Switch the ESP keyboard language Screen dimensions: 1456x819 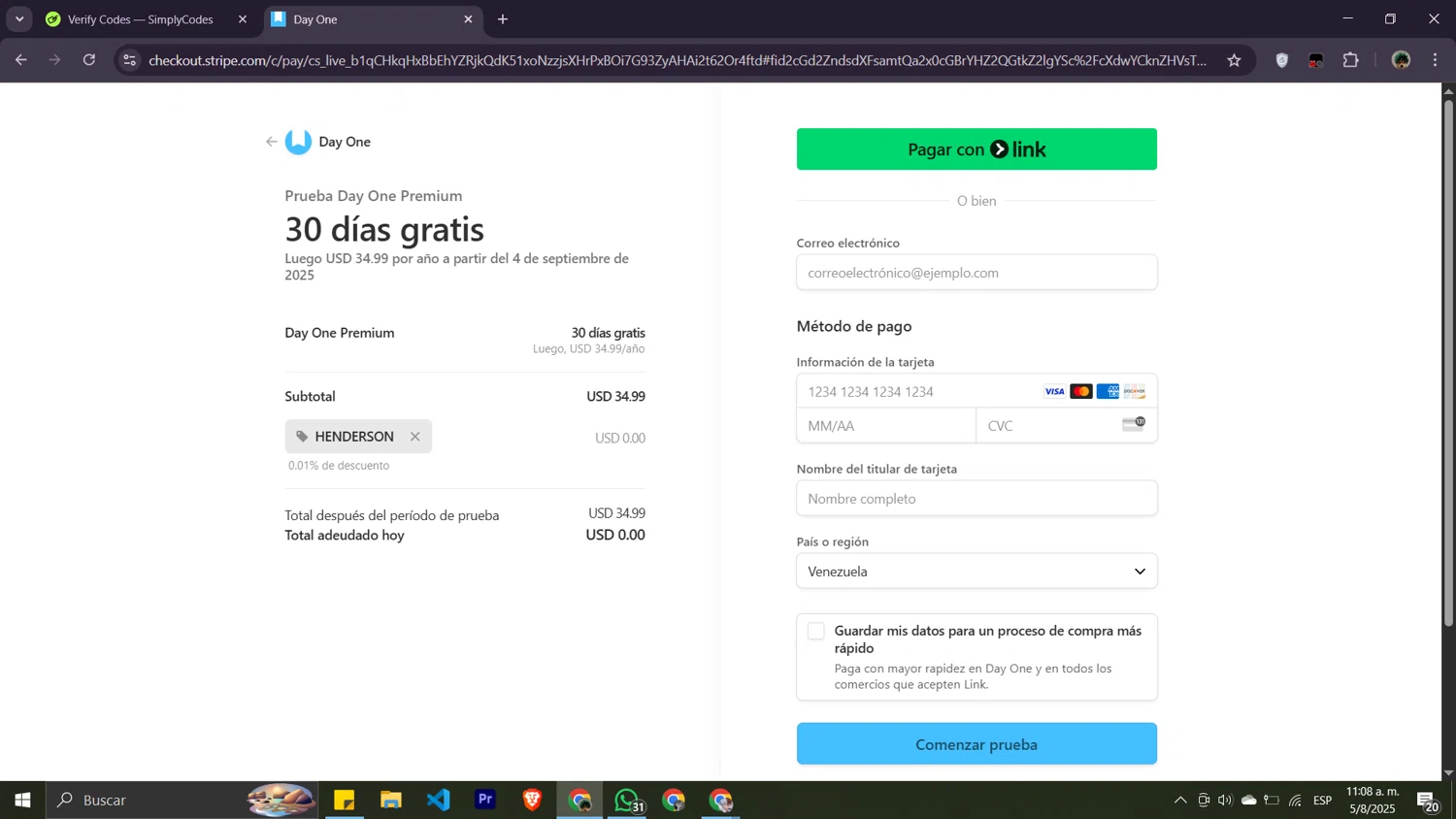[x=1323, y=801]
